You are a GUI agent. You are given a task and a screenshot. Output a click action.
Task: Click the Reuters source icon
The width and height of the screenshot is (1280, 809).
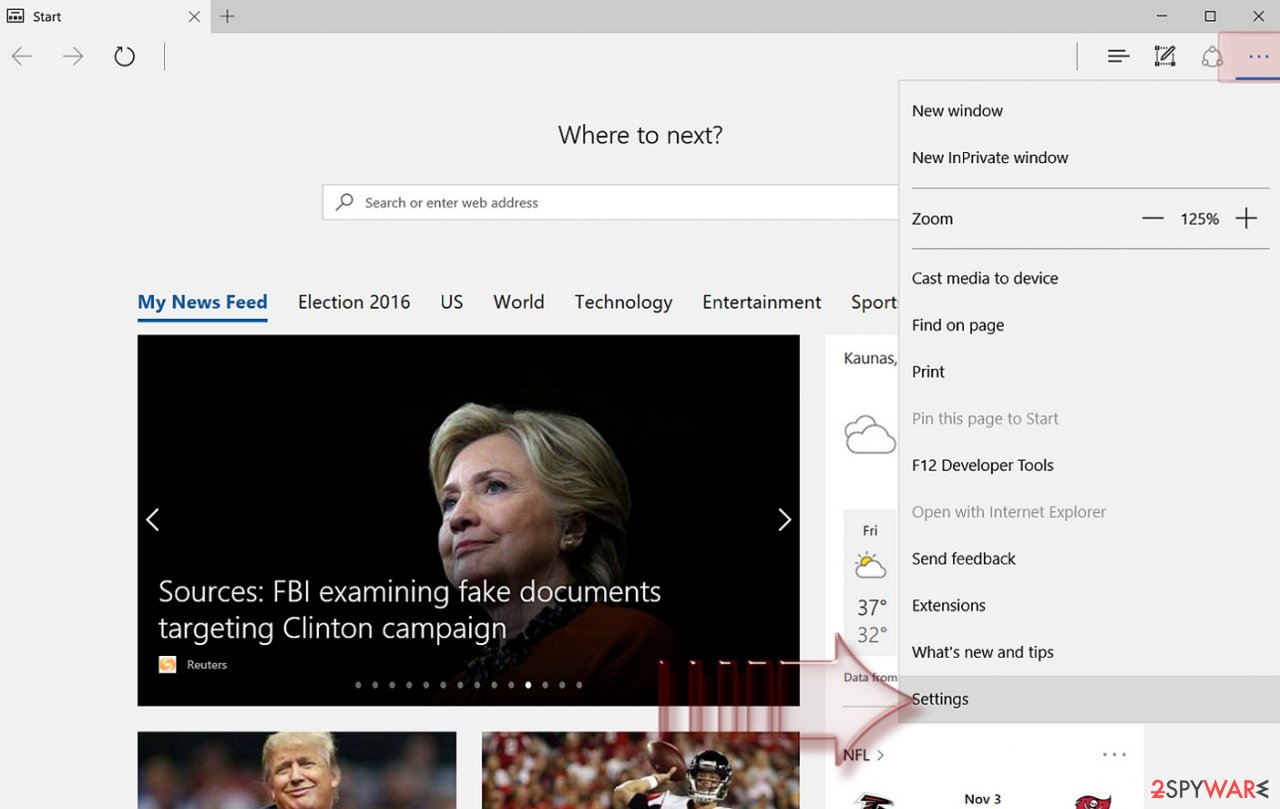(x=168, y=664)
